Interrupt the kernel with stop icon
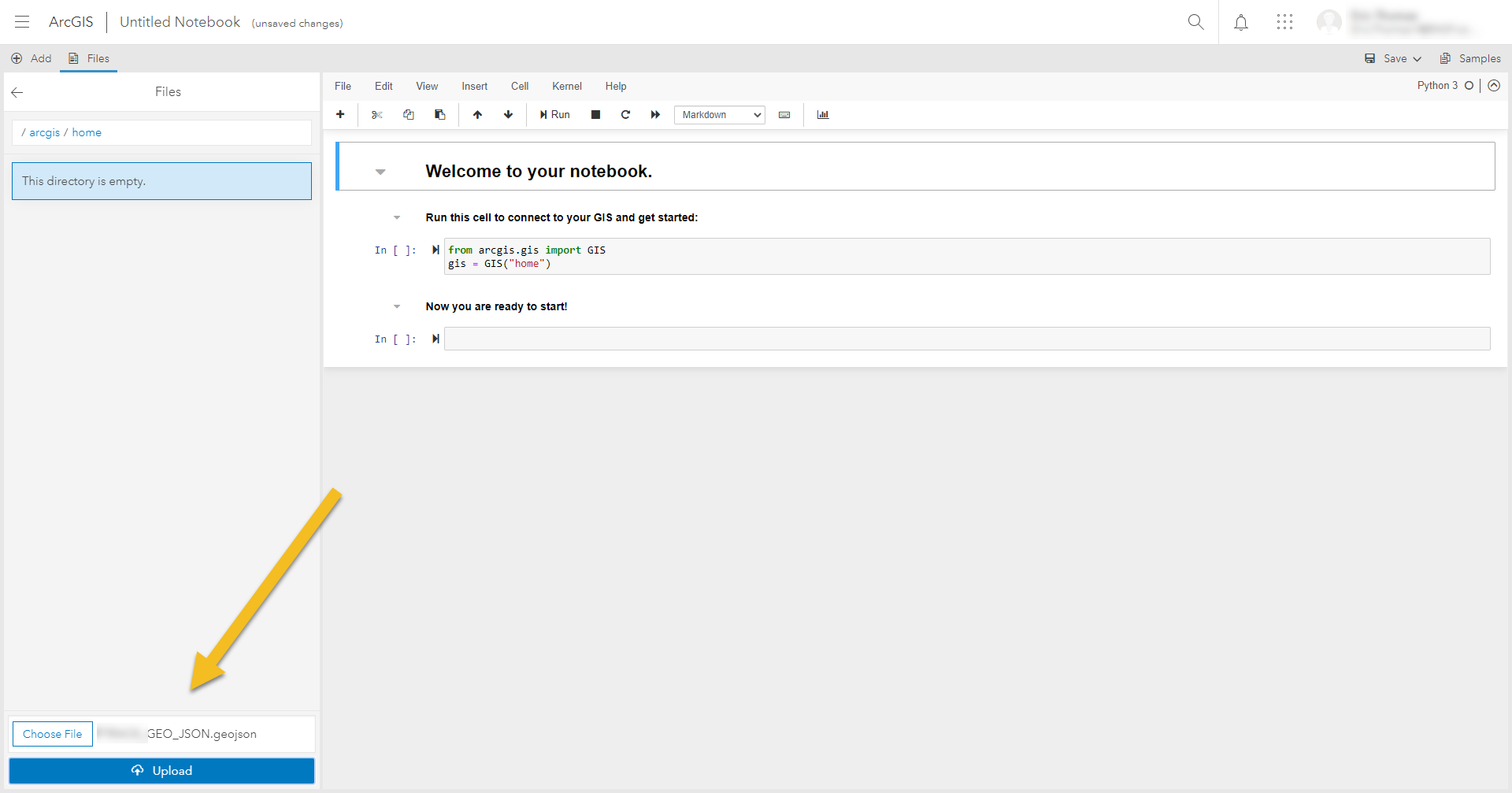Image resolution: width=1512 pixels, height=793 pixels. pyautogui.click(x=596, y=115)
